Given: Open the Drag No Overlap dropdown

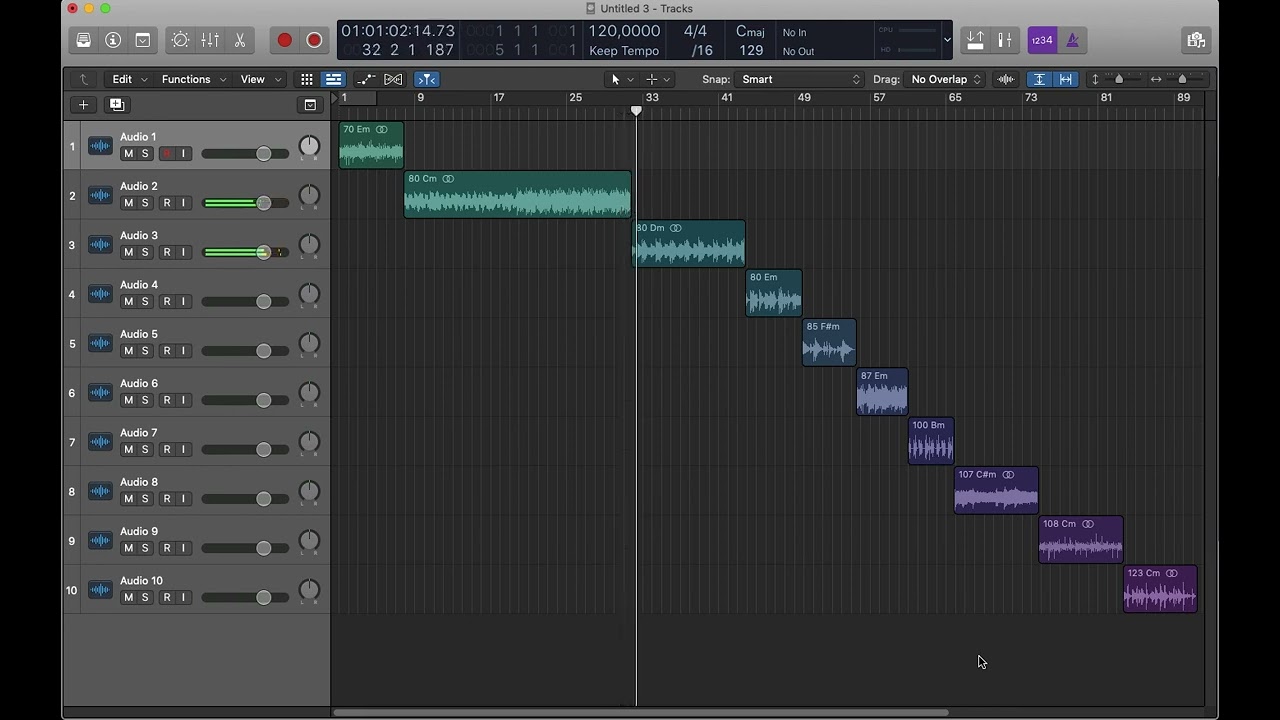Looking at the screenshot, I should pyautogui.click(x=945, y=79).
